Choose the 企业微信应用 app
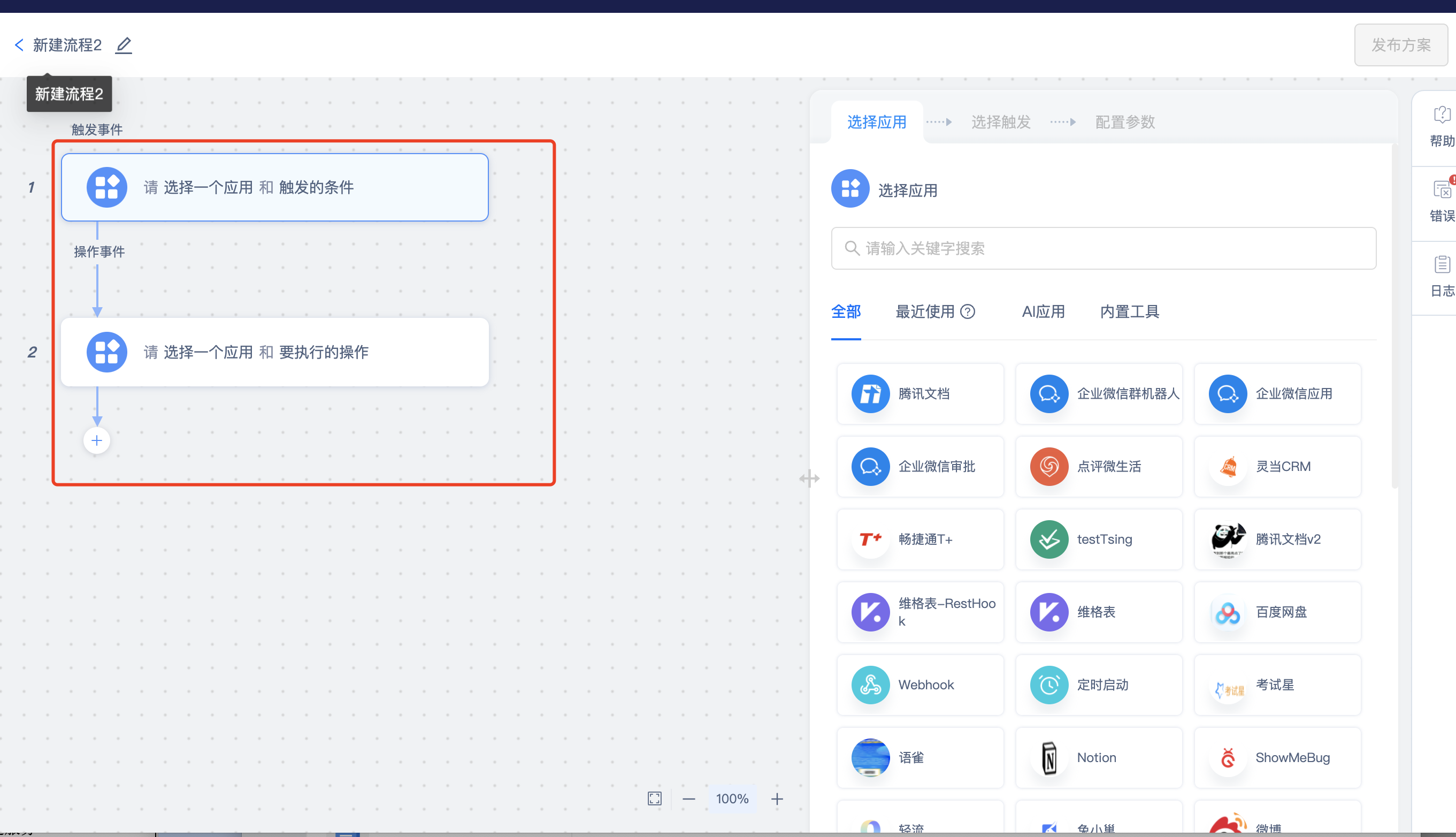1456x837 pixels. click(1277, 394)
